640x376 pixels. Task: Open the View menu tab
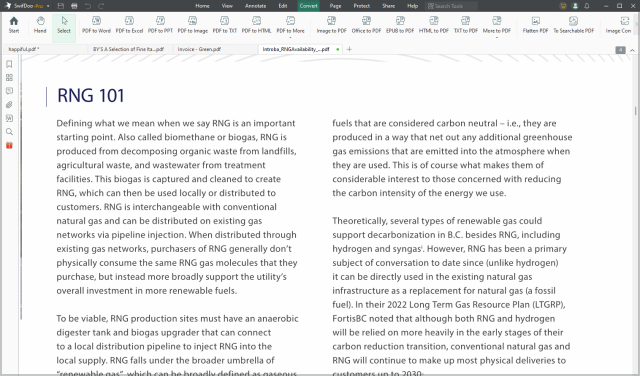(227, 6)
